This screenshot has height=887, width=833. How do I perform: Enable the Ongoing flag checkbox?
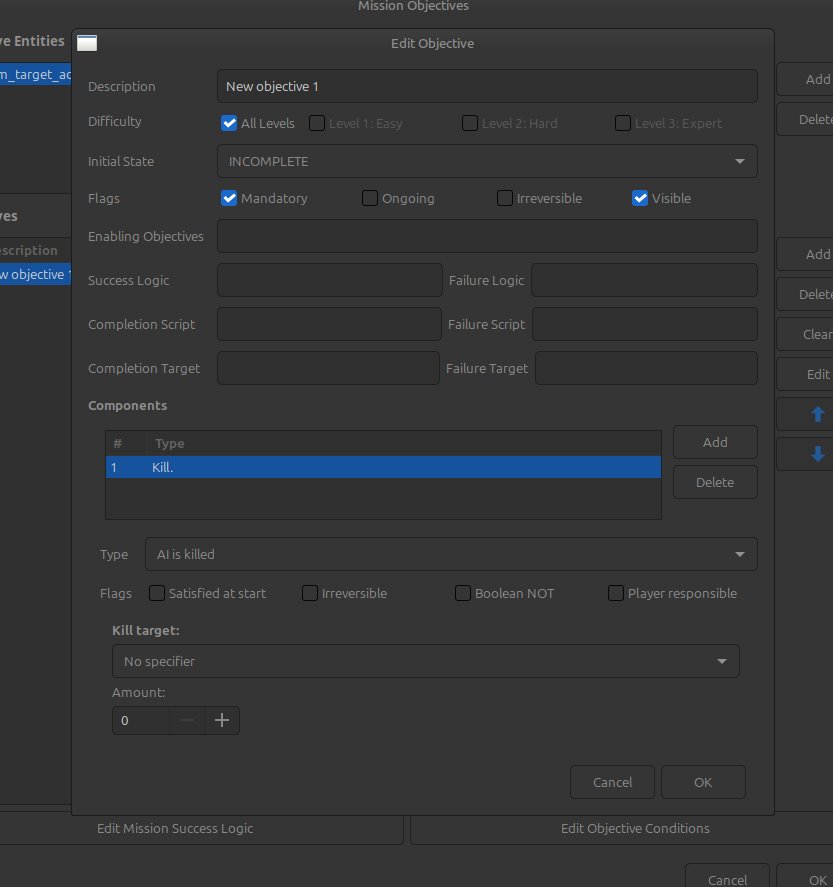coord(370,198)
